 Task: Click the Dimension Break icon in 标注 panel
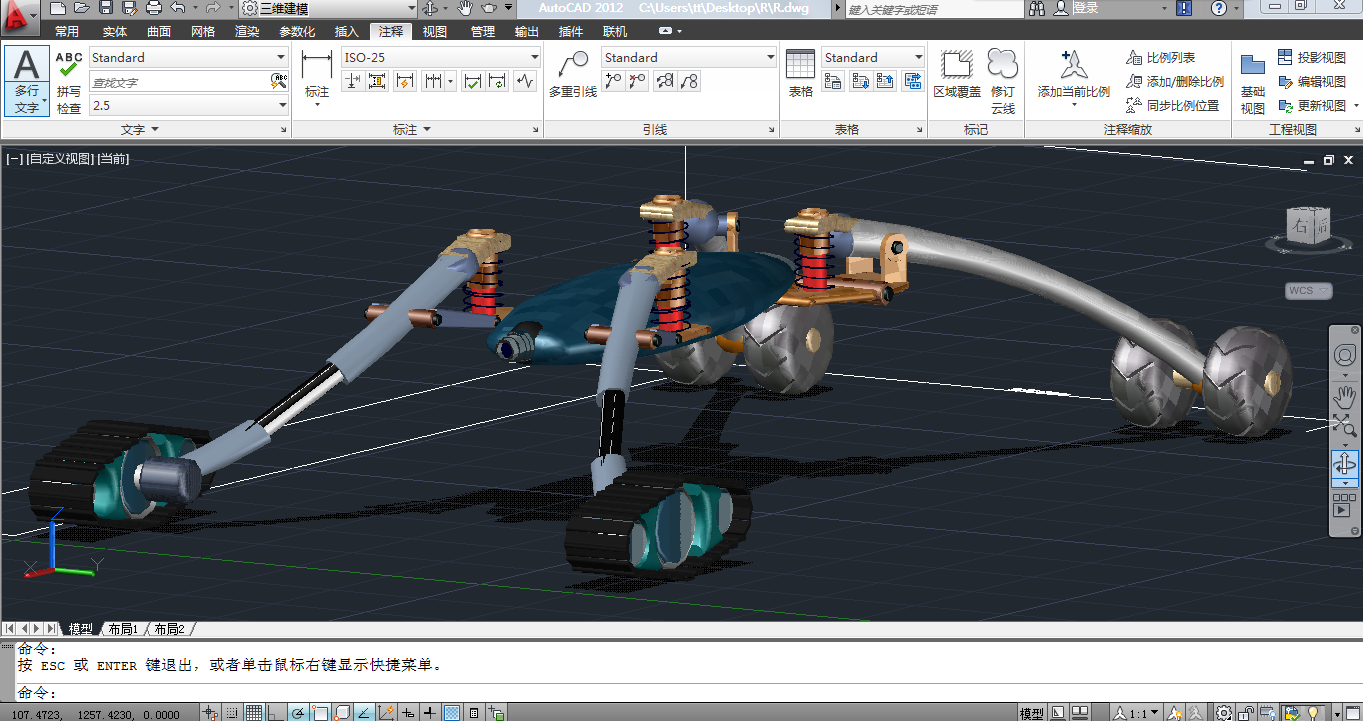pyautogui.click(x=352, y=81)
